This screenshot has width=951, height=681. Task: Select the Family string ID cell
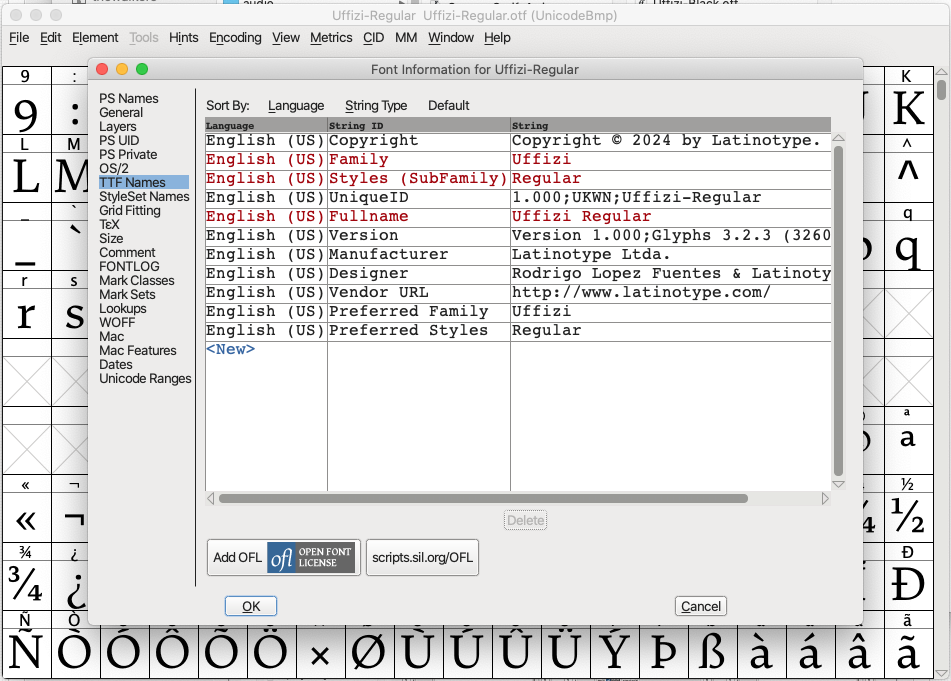[x=418, y=159]
